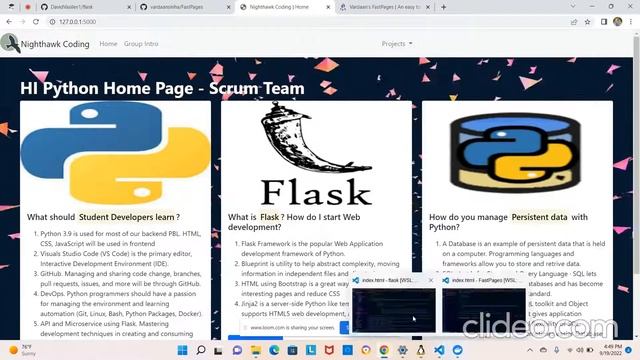Close the index.html - flask preview window
This screenshot has height=360, width=640.
pyautogui.click(x=431, y=280)
